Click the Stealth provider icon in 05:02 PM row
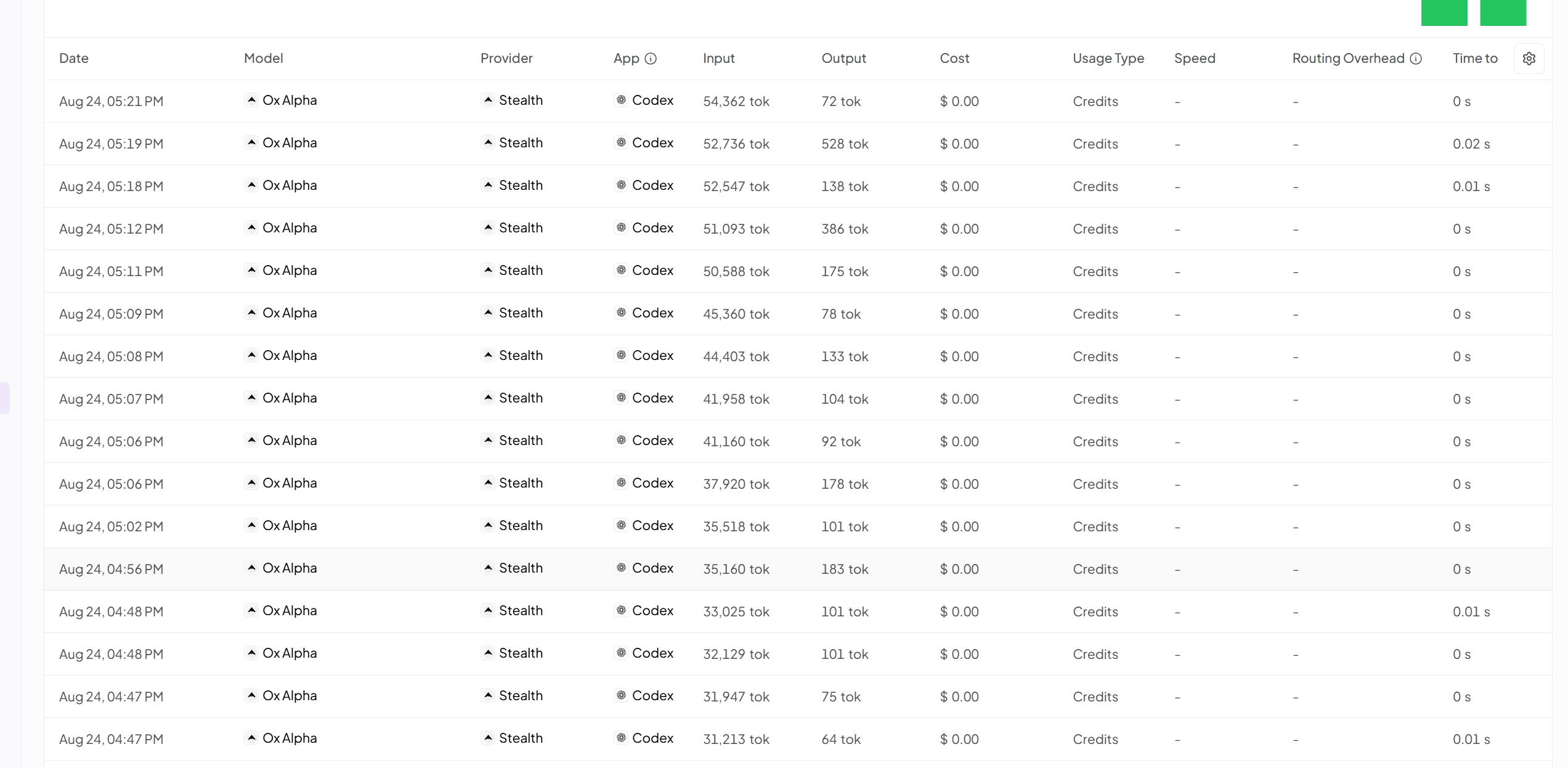This screenshot has width=1568, height=768. [x=488, y=525]
